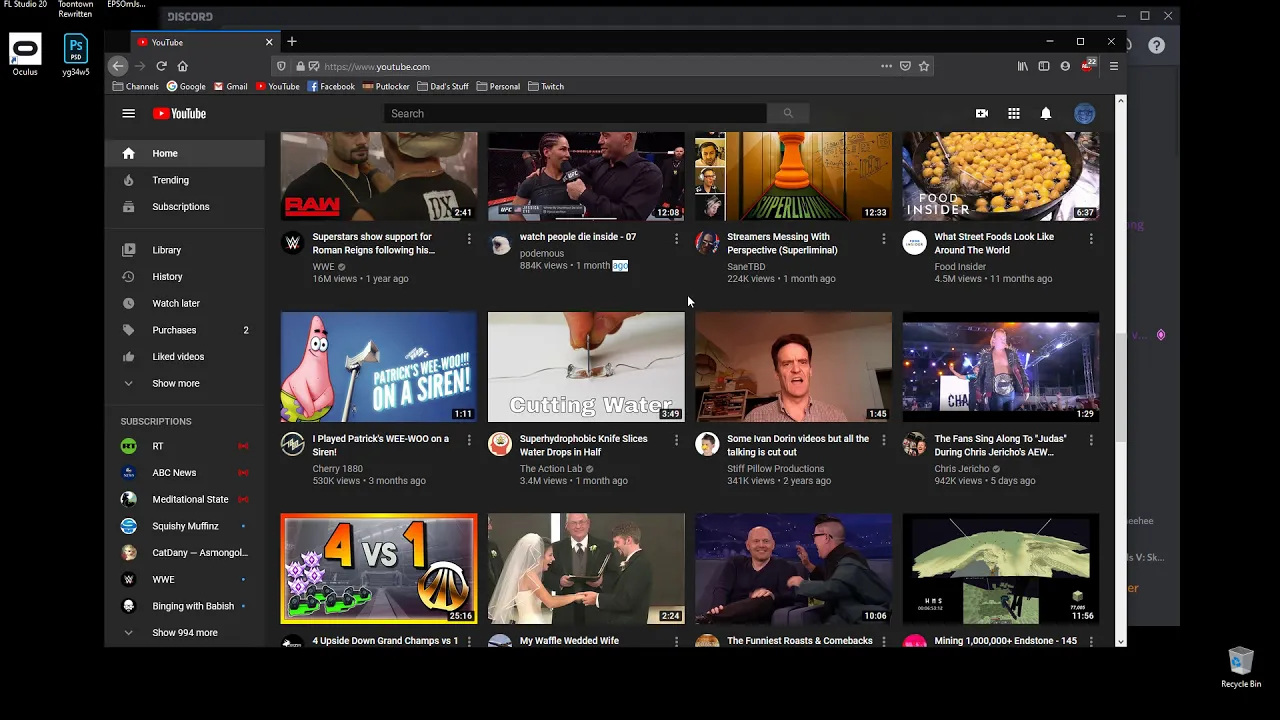1280x720 pixels.
Task: Click the browser address bar URL
Action: click(x=377, y=66)
